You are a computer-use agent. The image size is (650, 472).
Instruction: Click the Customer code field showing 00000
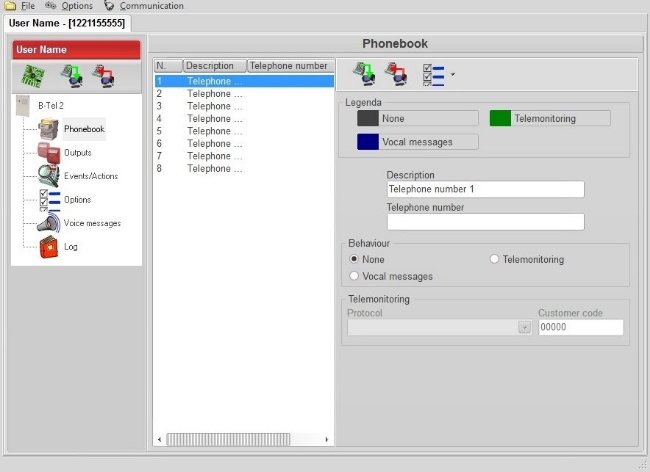[580, 327]
